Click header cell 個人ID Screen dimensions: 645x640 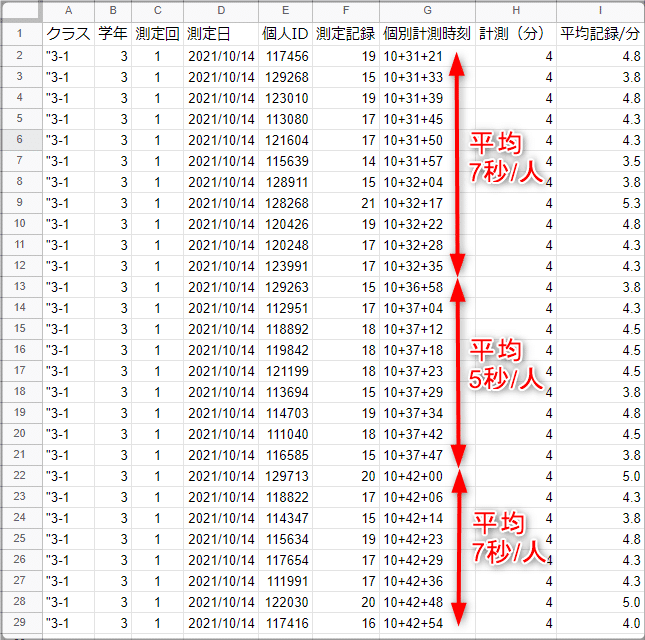285,34
